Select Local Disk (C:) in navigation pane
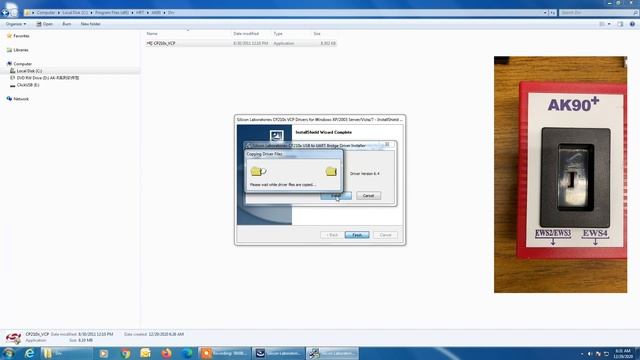Screen dimensions: 640x360 [29, 71]
